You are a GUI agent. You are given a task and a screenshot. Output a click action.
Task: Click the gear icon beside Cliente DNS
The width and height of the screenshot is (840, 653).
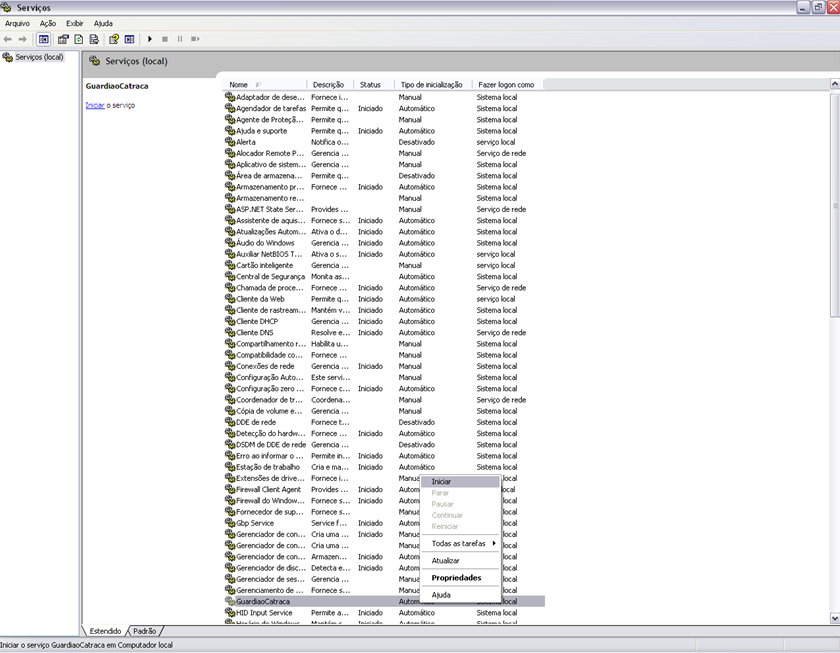tap(230, 333)
